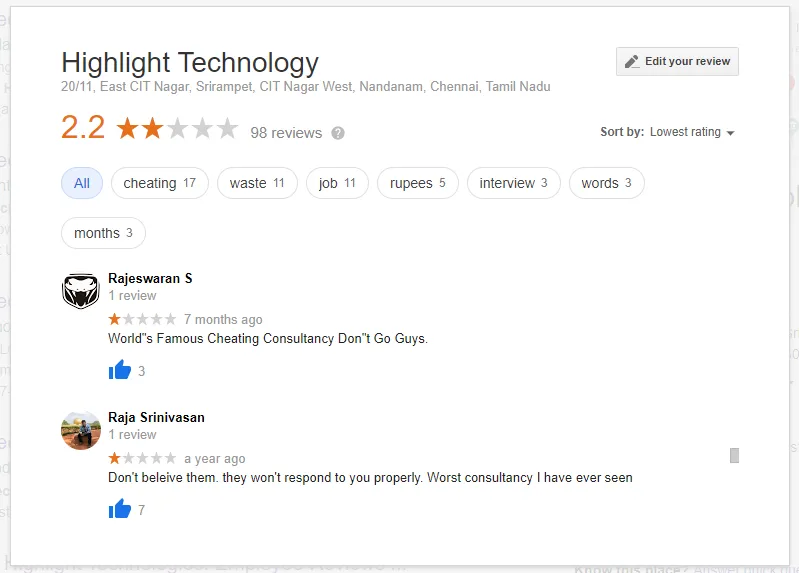
Task: Select the All filter chip
Action: coord(82,183)
